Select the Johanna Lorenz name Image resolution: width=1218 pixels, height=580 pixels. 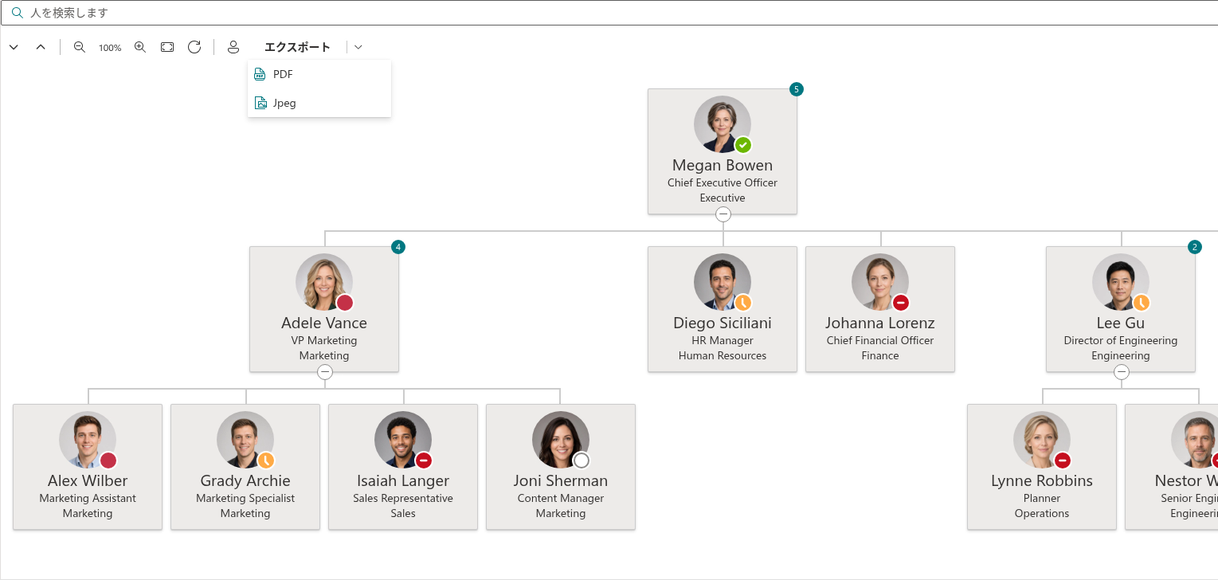click(x=880, y=323)
